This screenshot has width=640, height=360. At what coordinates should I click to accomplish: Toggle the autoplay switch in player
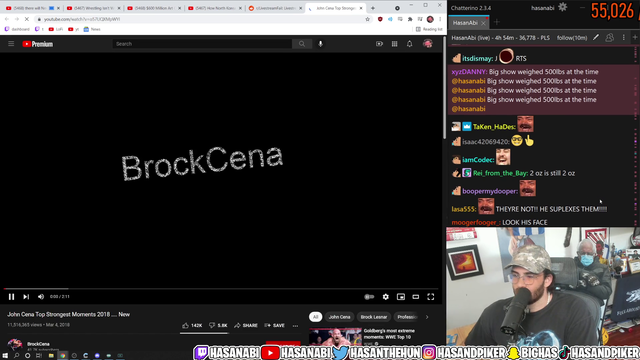[x=369, y=297]
